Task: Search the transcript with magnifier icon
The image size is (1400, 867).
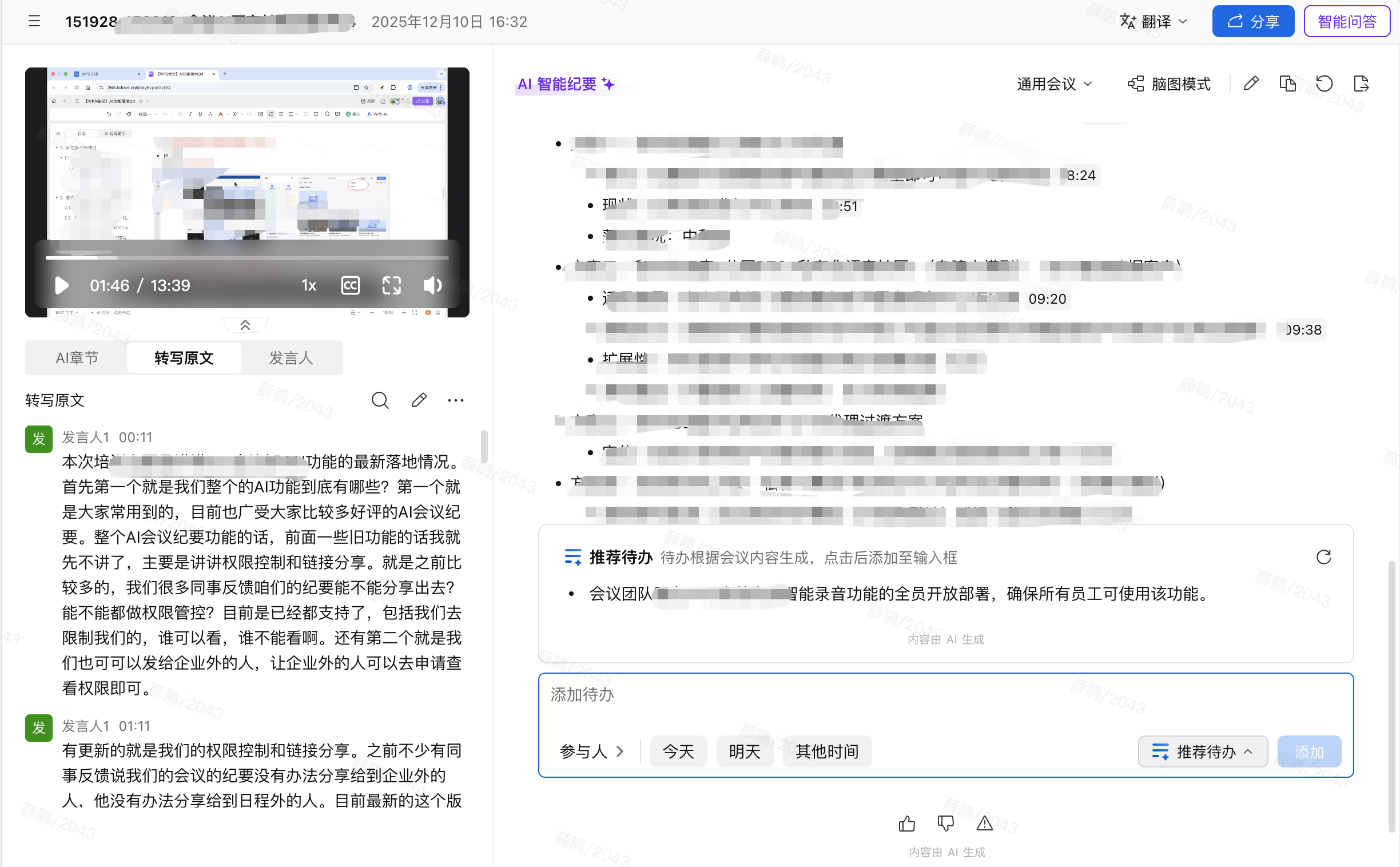Action: click(380, 400)
